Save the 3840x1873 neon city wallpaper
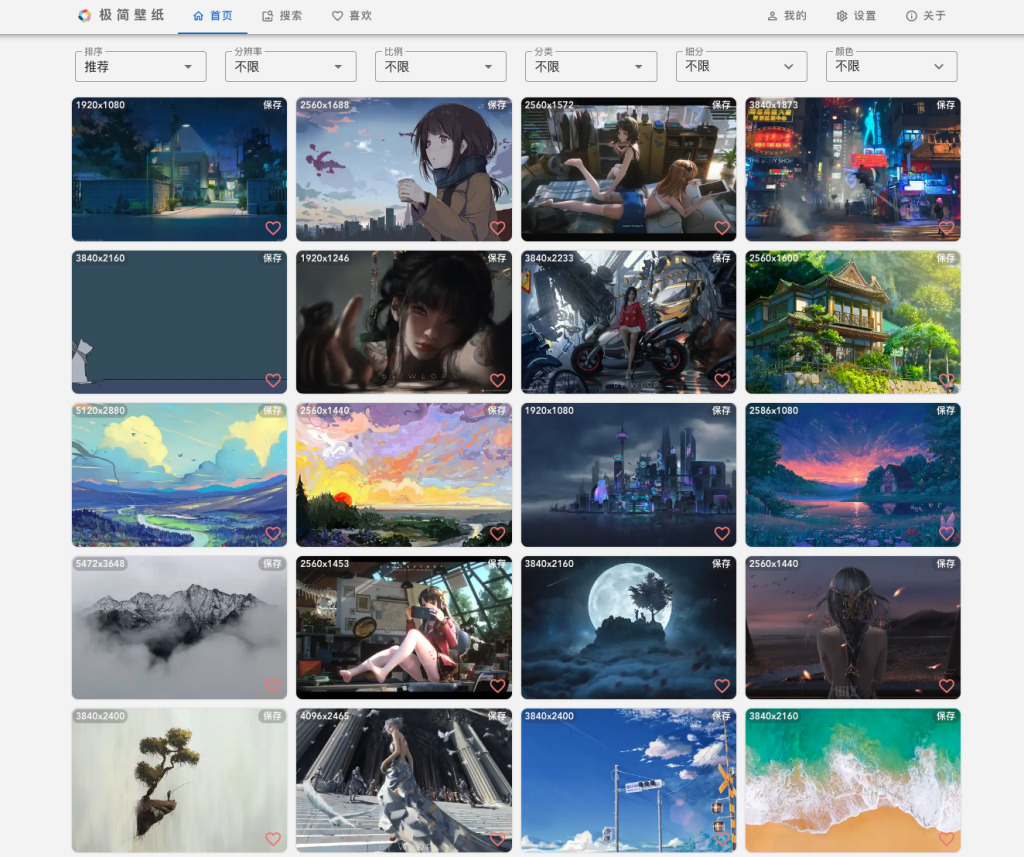 coord(946,105)
